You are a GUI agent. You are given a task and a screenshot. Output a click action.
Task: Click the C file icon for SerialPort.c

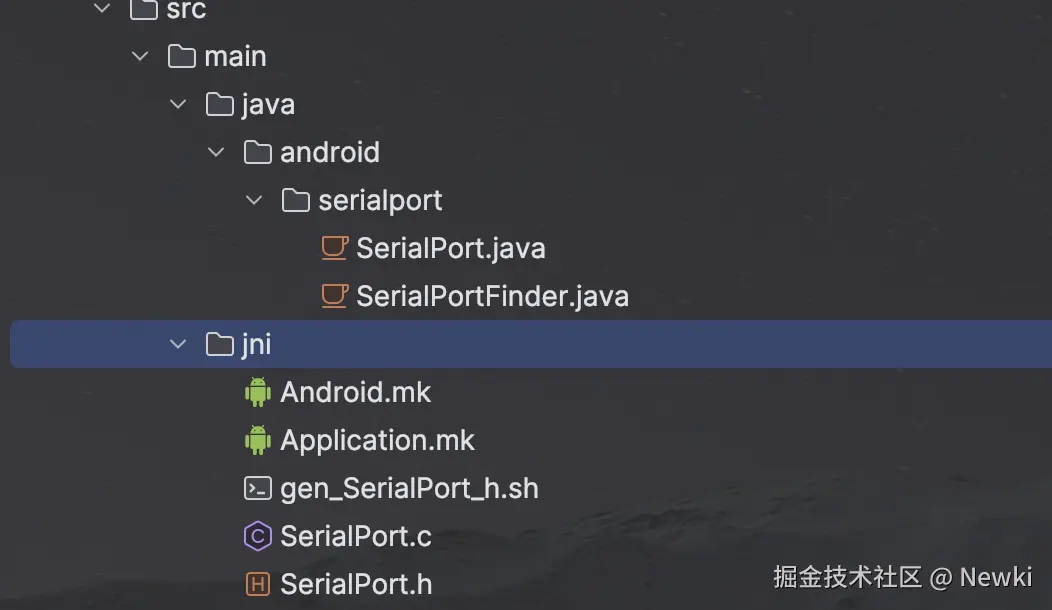point(258,536)
